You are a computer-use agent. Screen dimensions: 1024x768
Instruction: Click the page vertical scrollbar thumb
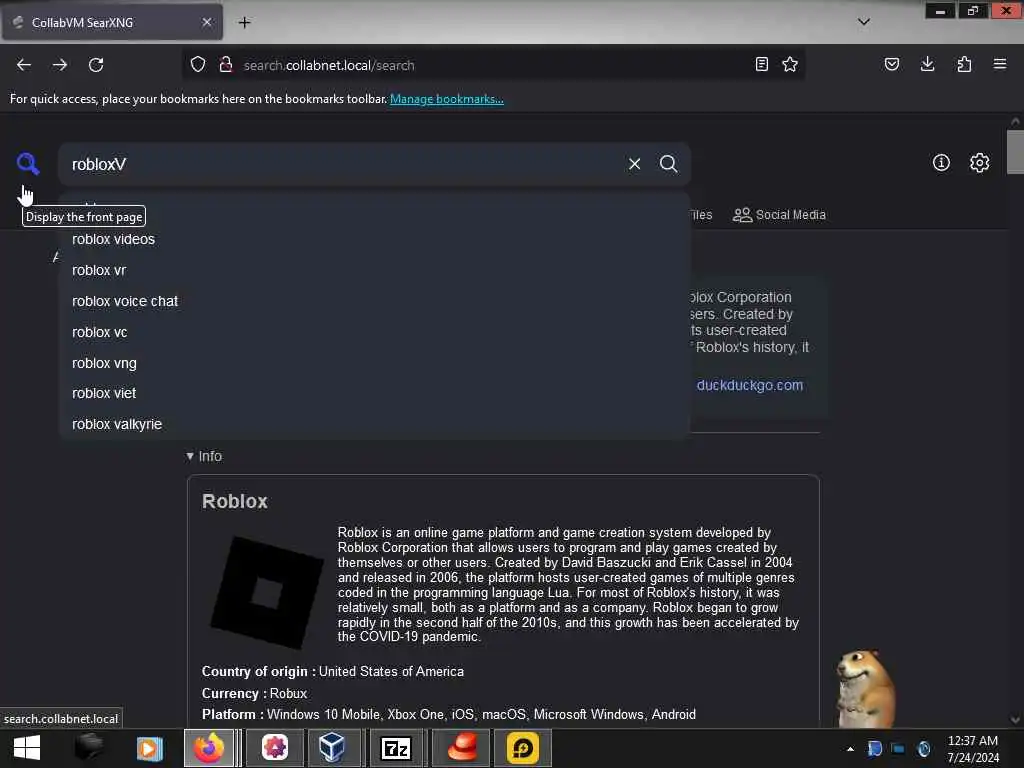point(1015,152)
